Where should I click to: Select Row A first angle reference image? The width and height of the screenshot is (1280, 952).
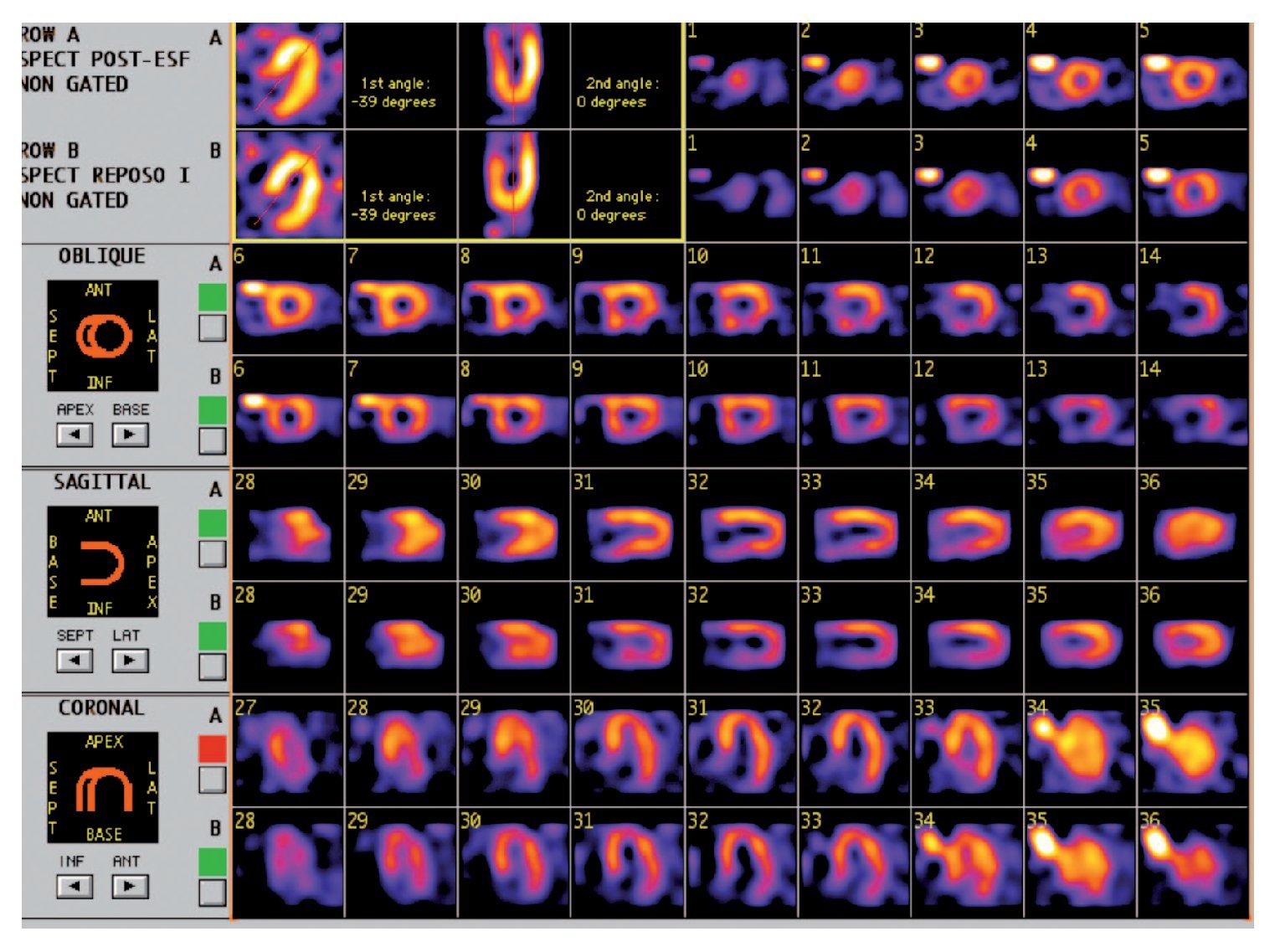[x=289, y=76]
